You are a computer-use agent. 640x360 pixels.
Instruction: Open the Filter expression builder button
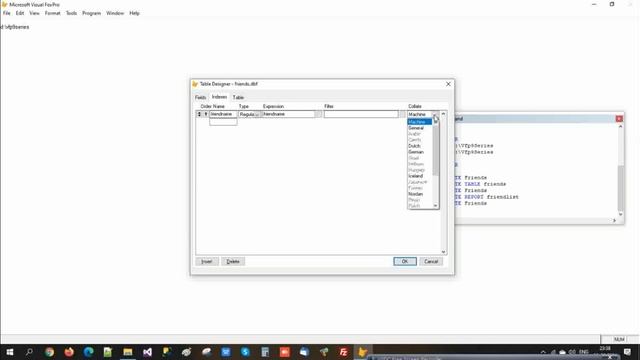402,114
